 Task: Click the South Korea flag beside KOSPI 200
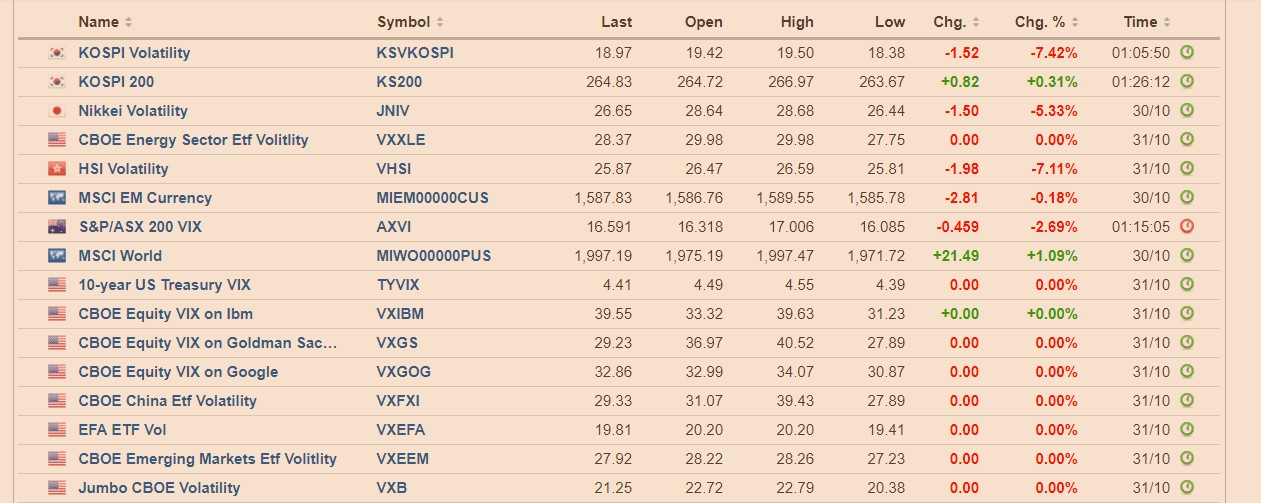pos(57,82)
